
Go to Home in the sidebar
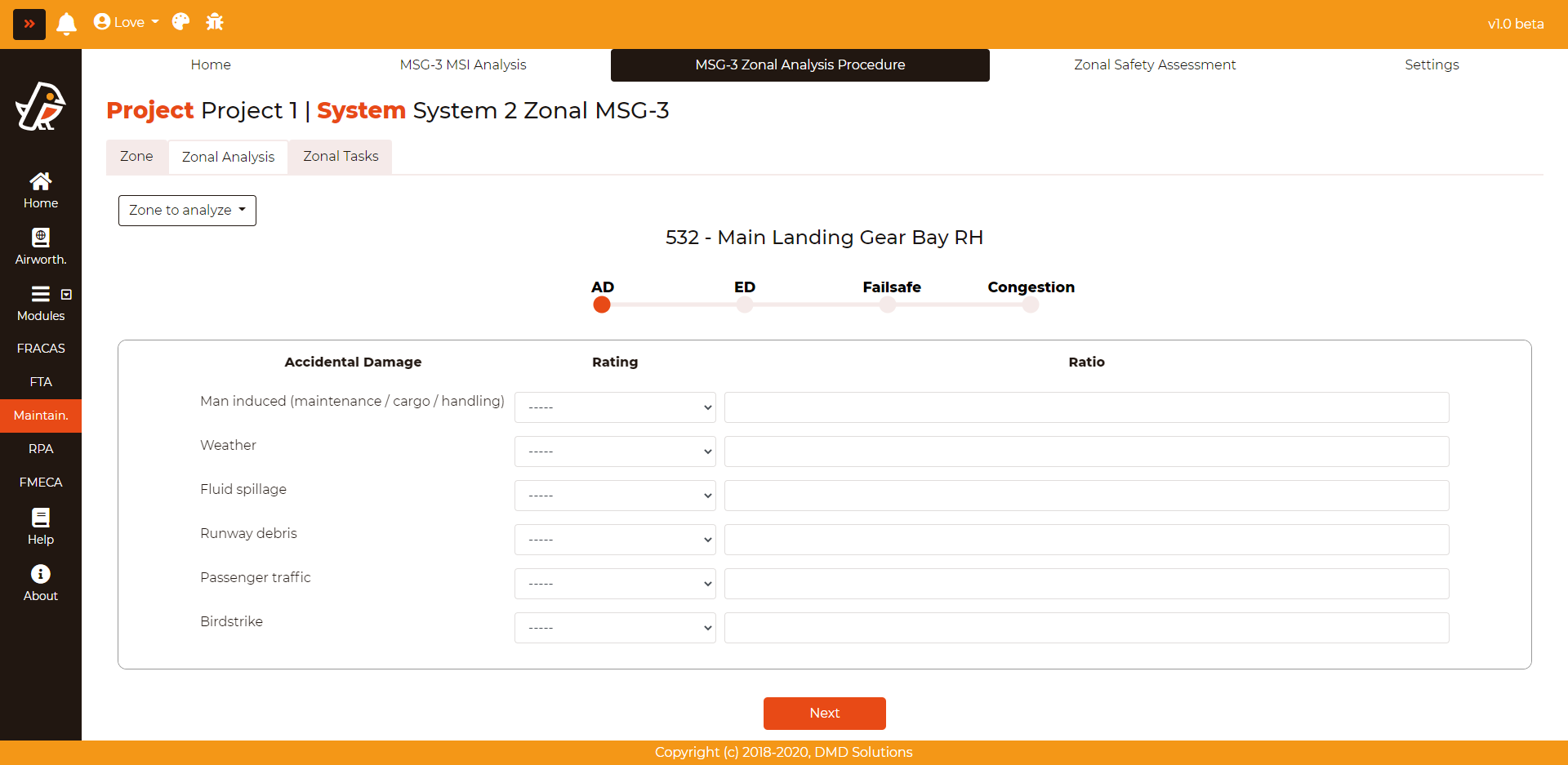coord(41,190)
